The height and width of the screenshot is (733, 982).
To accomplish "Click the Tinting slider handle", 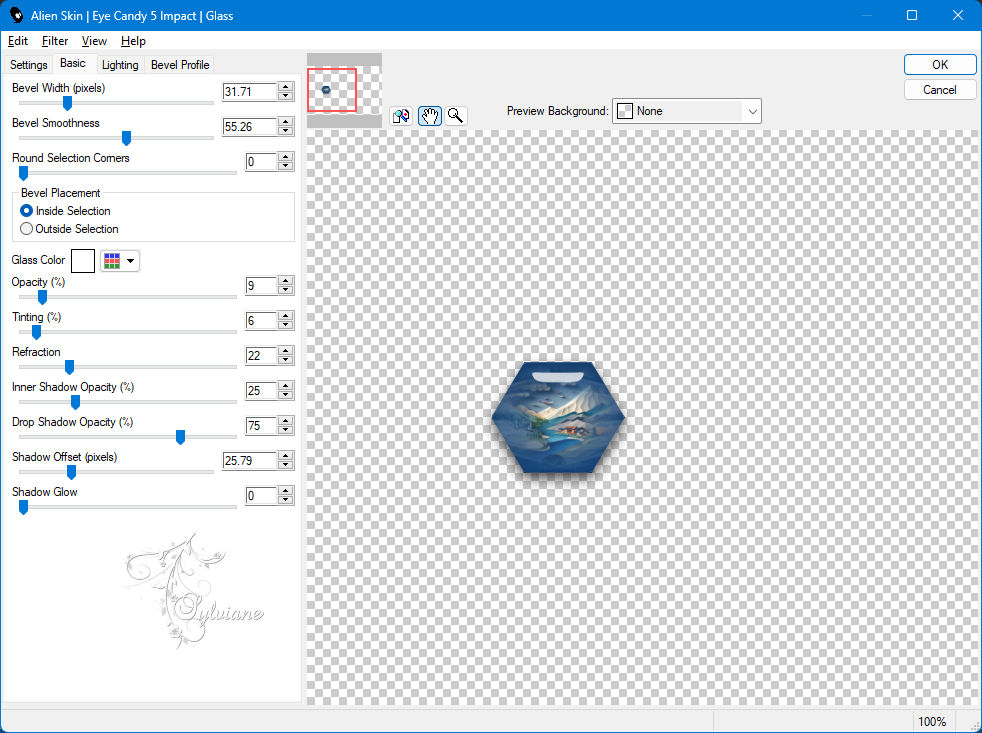I will point(36,332).
